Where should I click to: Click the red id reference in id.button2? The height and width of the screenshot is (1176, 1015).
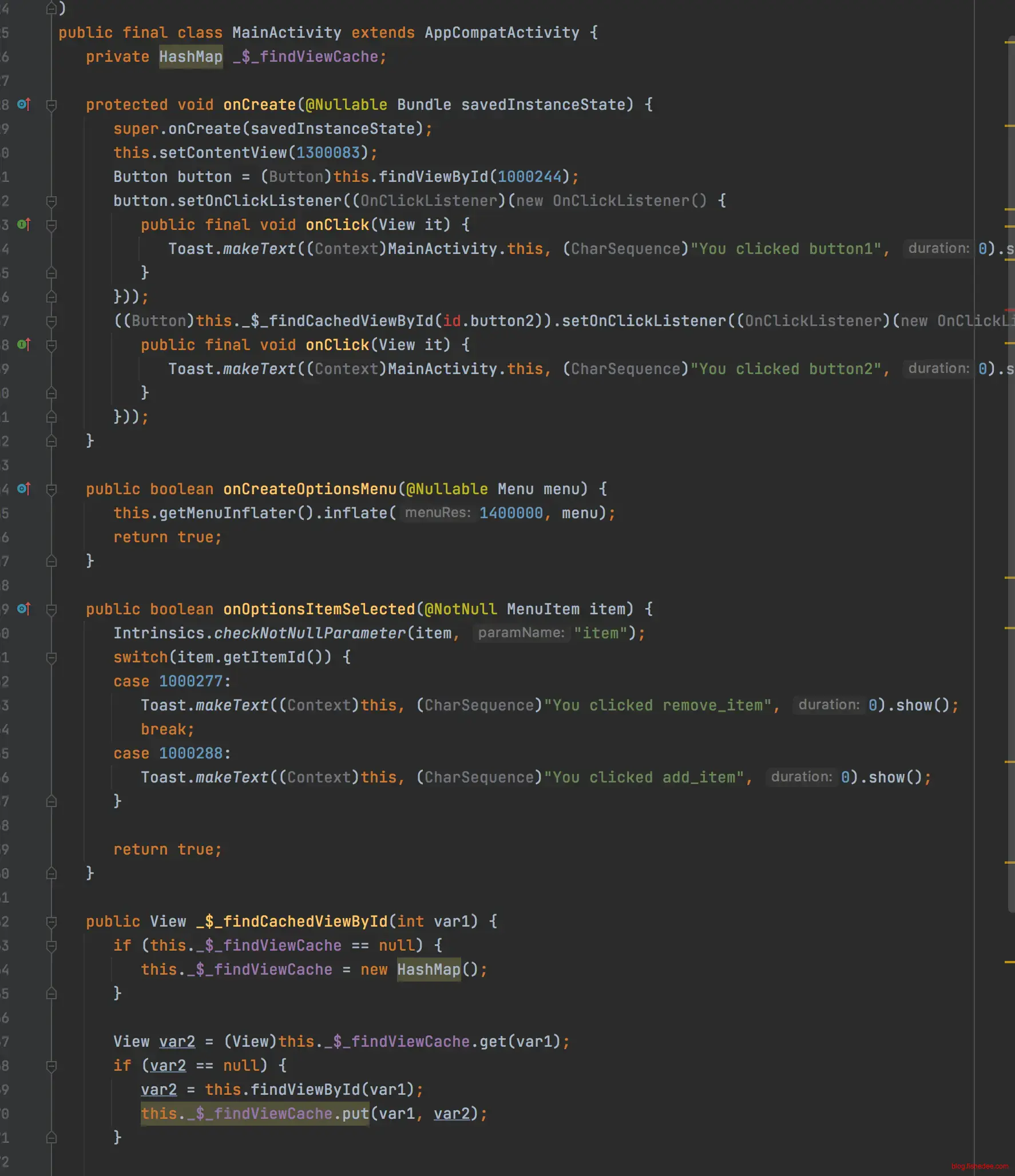tap(451, 321)
